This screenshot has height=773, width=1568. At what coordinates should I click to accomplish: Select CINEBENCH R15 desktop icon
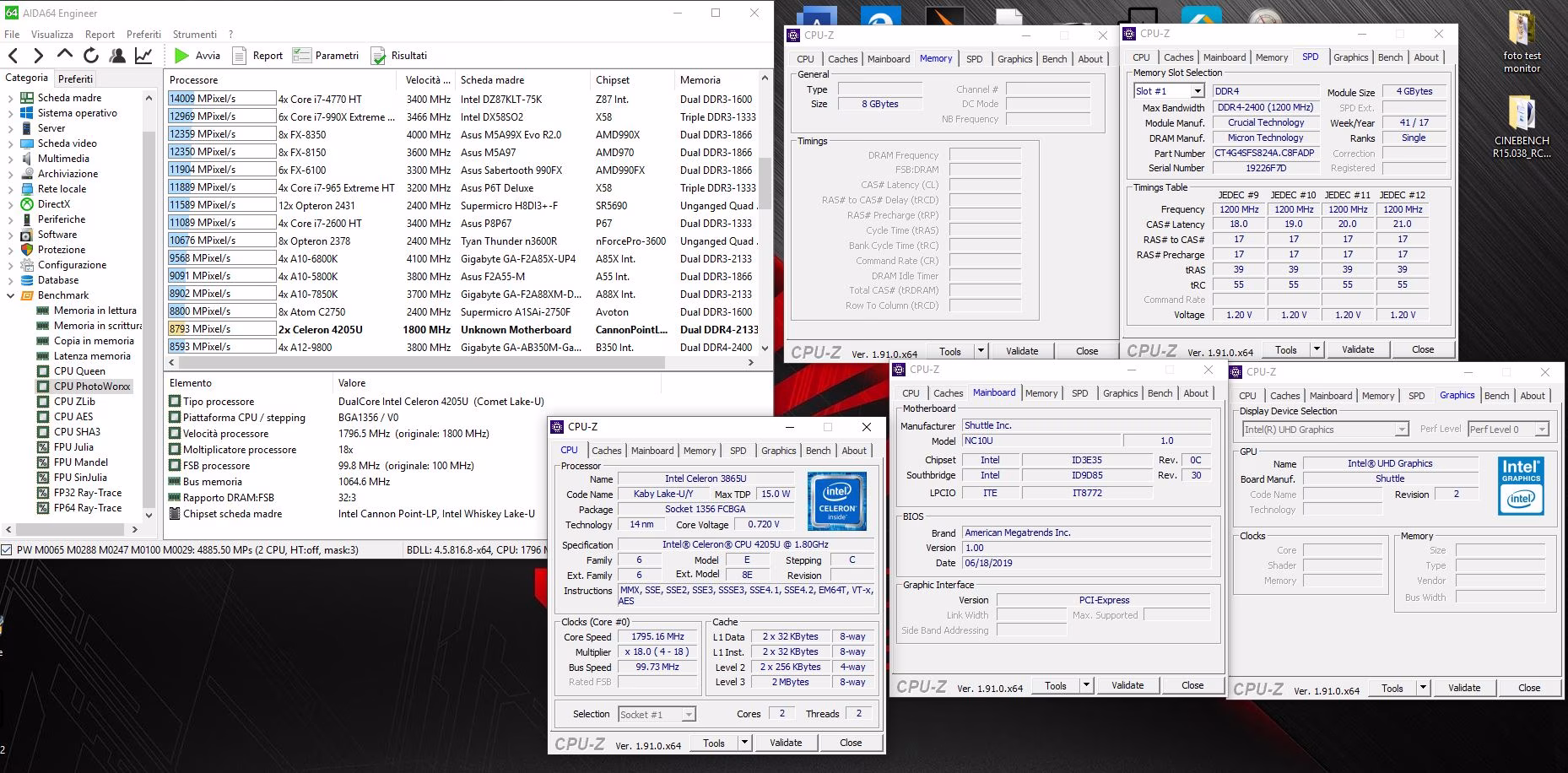[1521, 127]
